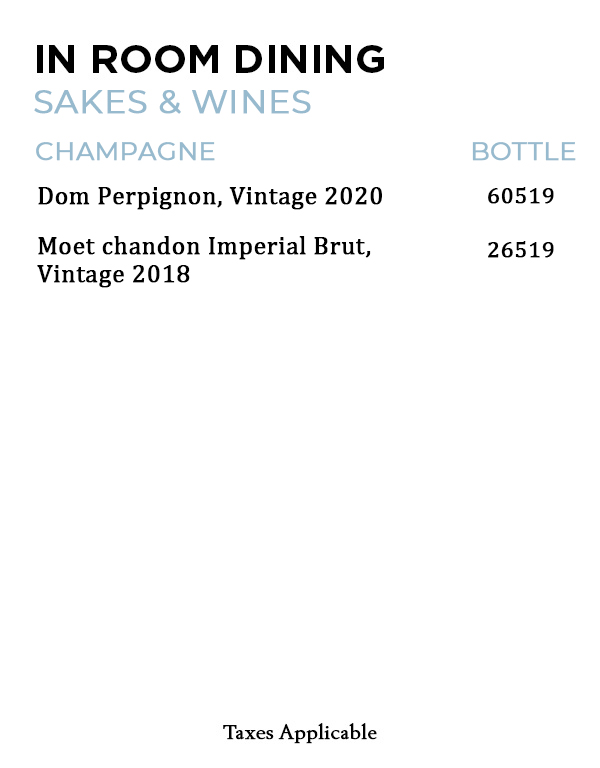Click the word Applicable in the footer
The height and width of the screenshot is (768, 600).
coord(328,733)
